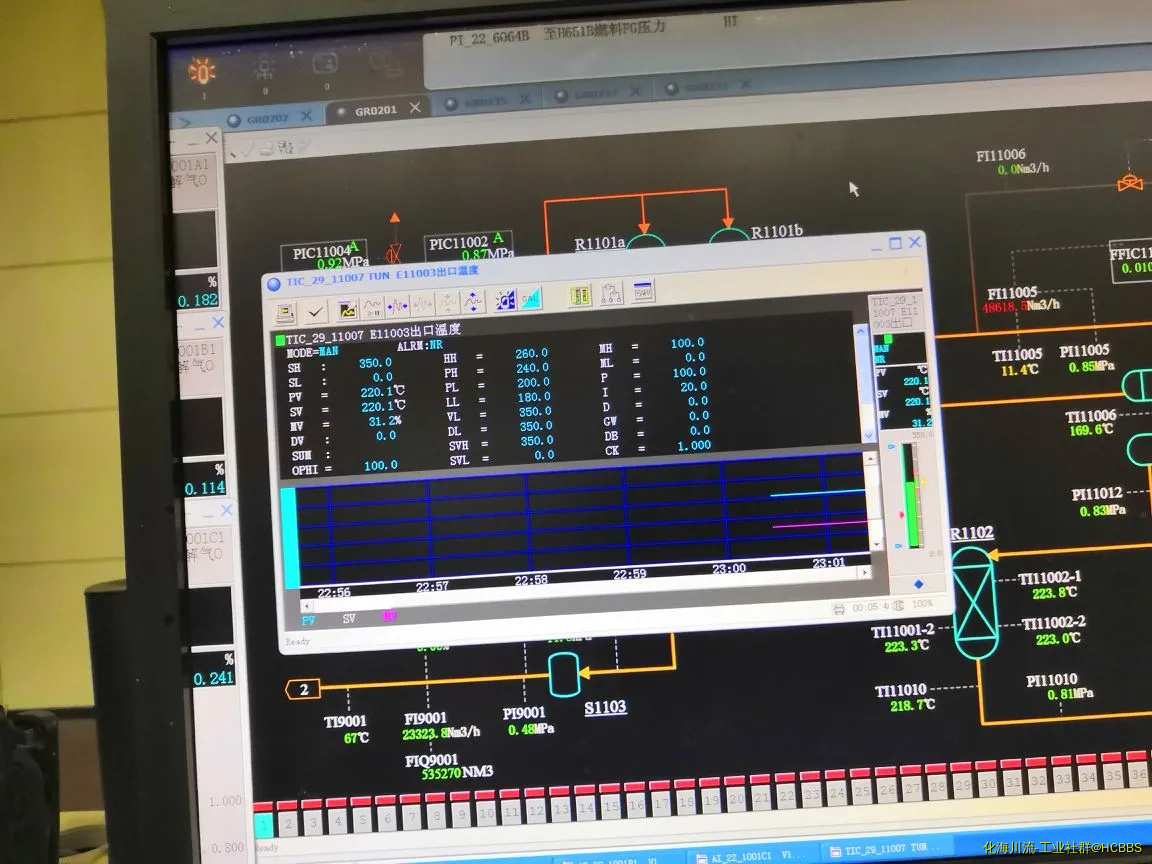Maximize the TIC_29_11007 tuning window
Screen dimensions: 1152x864
895,243
